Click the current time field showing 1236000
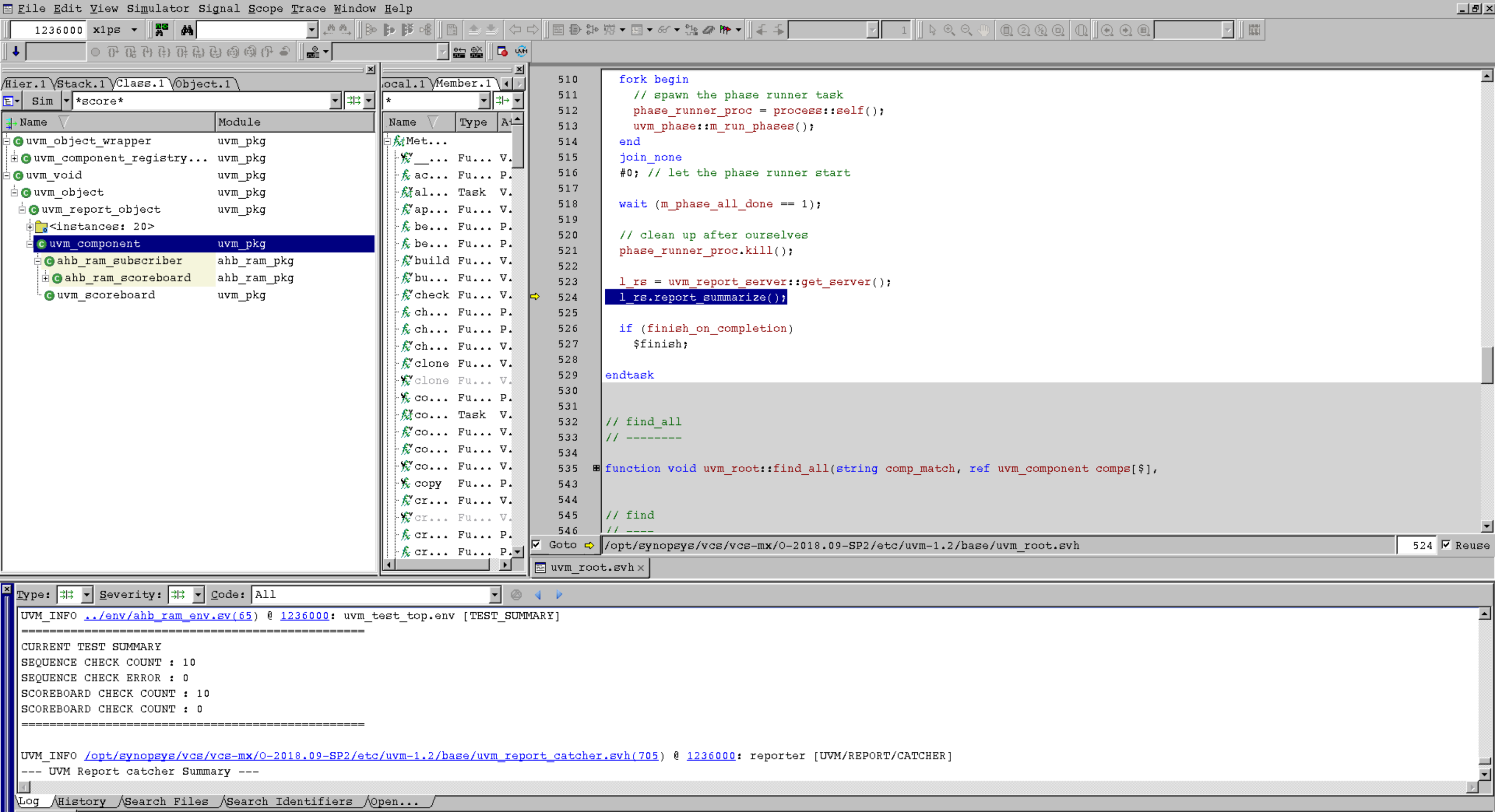This screenshot has width=1495, height=812. tap(49, 30)
